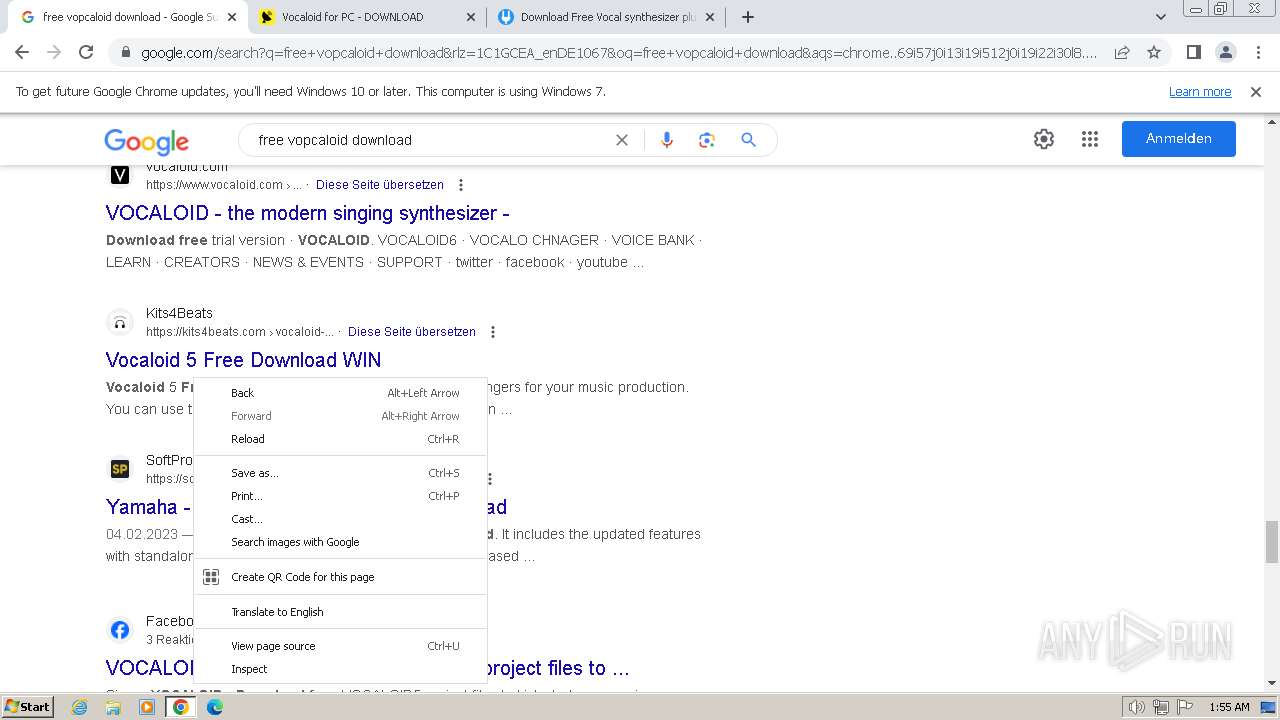Screen dimensions: 1280x720
Task: Select Create QR Code for this page
Action: 340,577
